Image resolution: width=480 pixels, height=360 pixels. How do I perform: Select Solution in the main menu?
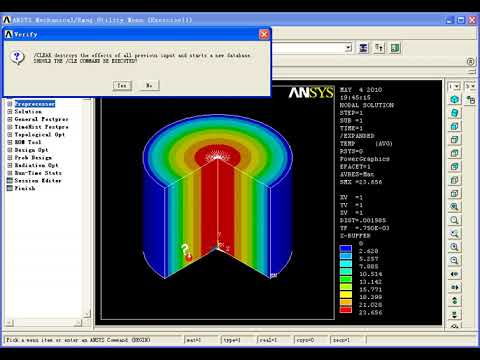[28, 111]
